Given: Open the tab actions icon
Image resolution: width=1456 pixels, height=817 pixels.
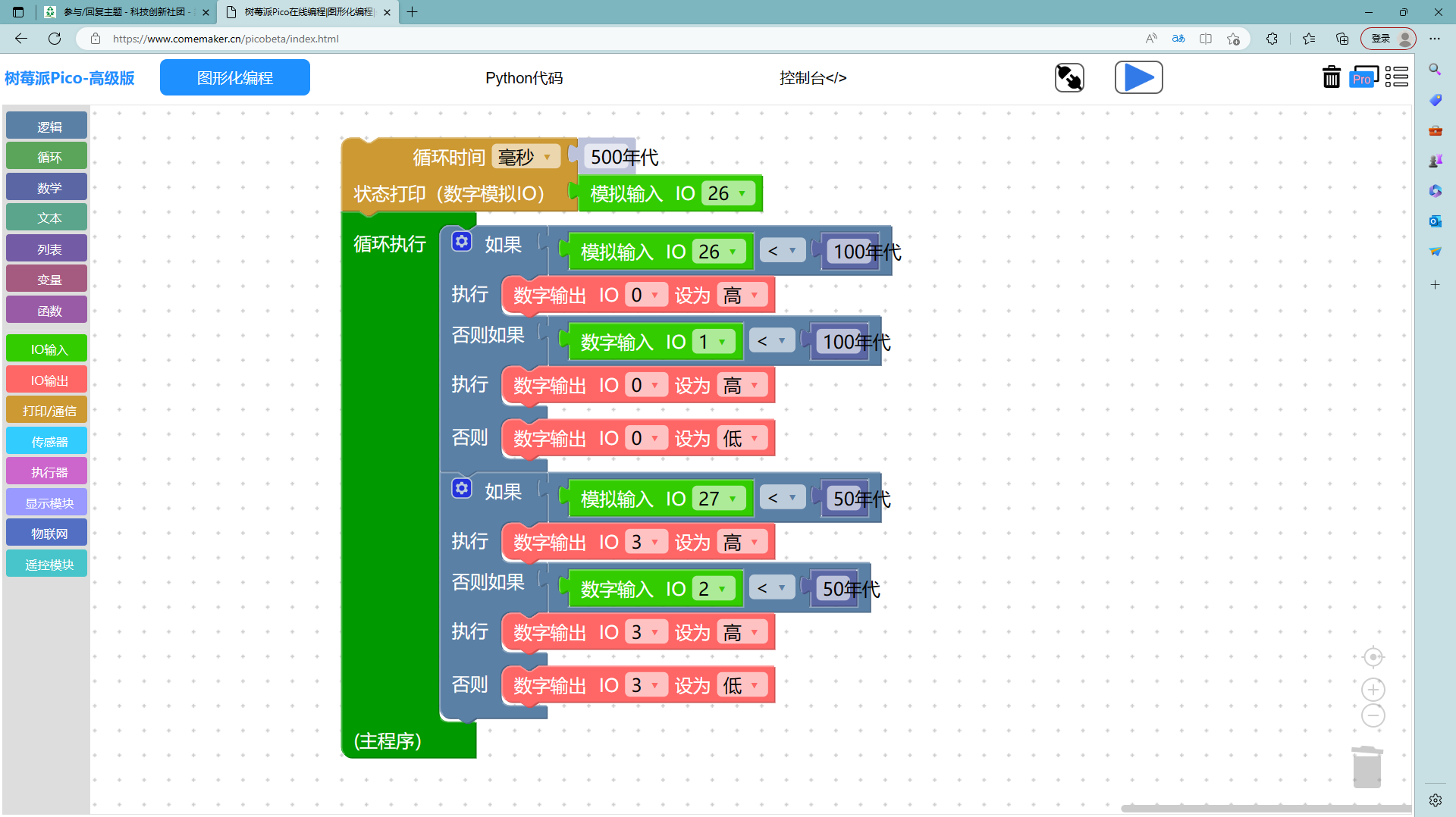Looking at the screenshot, I should click(18, 12).
